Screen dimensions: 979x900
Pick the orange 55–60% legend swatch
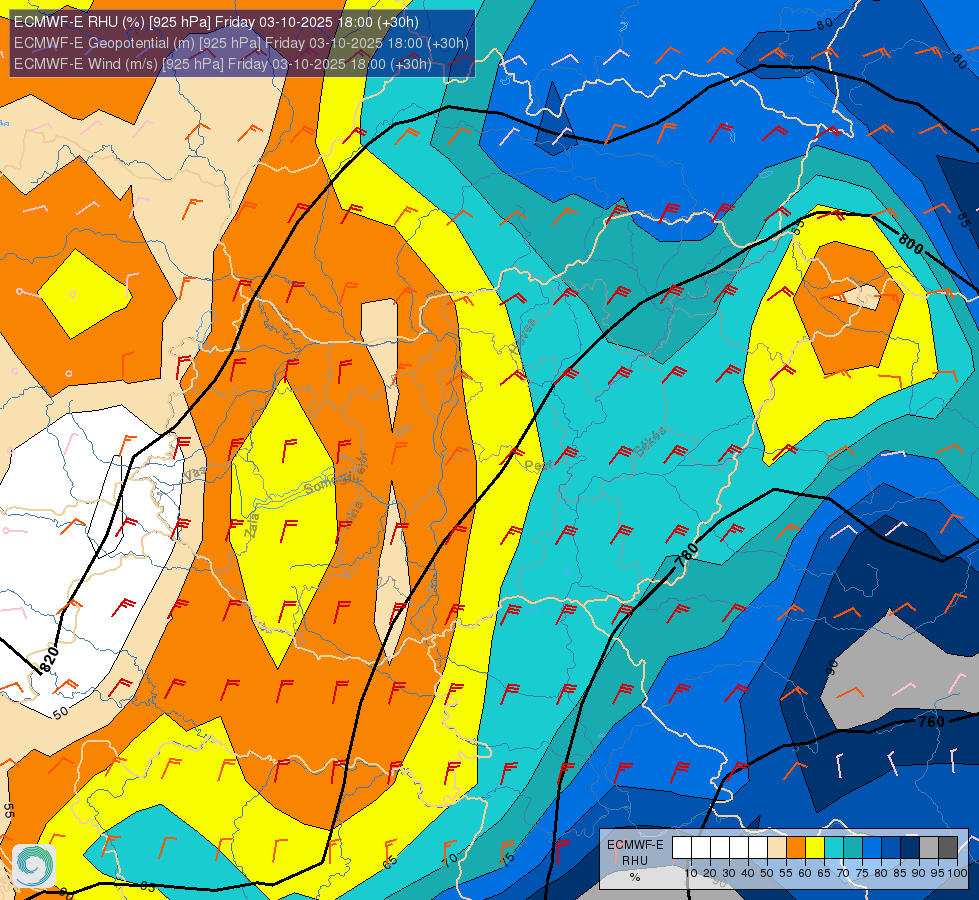tap(795, 848)
